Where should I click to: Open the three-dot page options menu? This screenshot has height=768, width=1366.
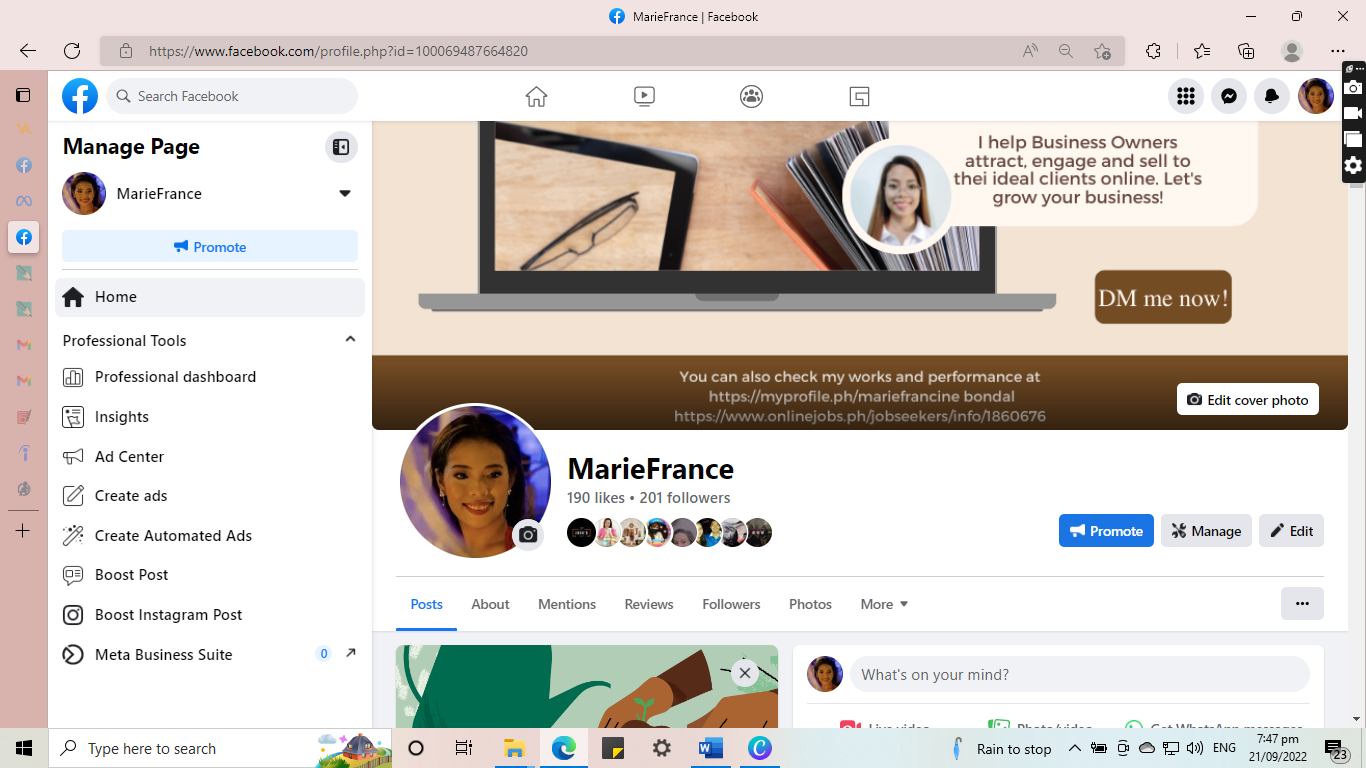[1302, 604]
